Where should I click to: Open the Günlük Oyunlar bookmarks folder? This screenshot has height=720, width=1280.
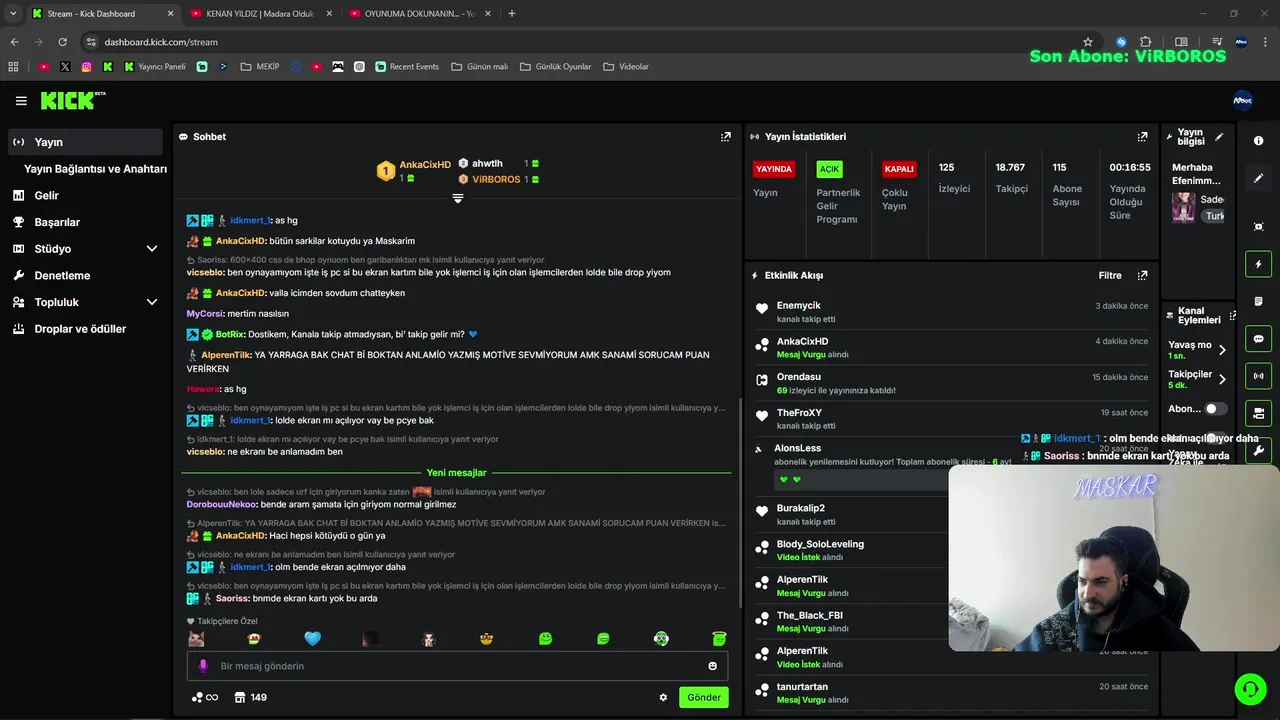[x=555, y=67]
